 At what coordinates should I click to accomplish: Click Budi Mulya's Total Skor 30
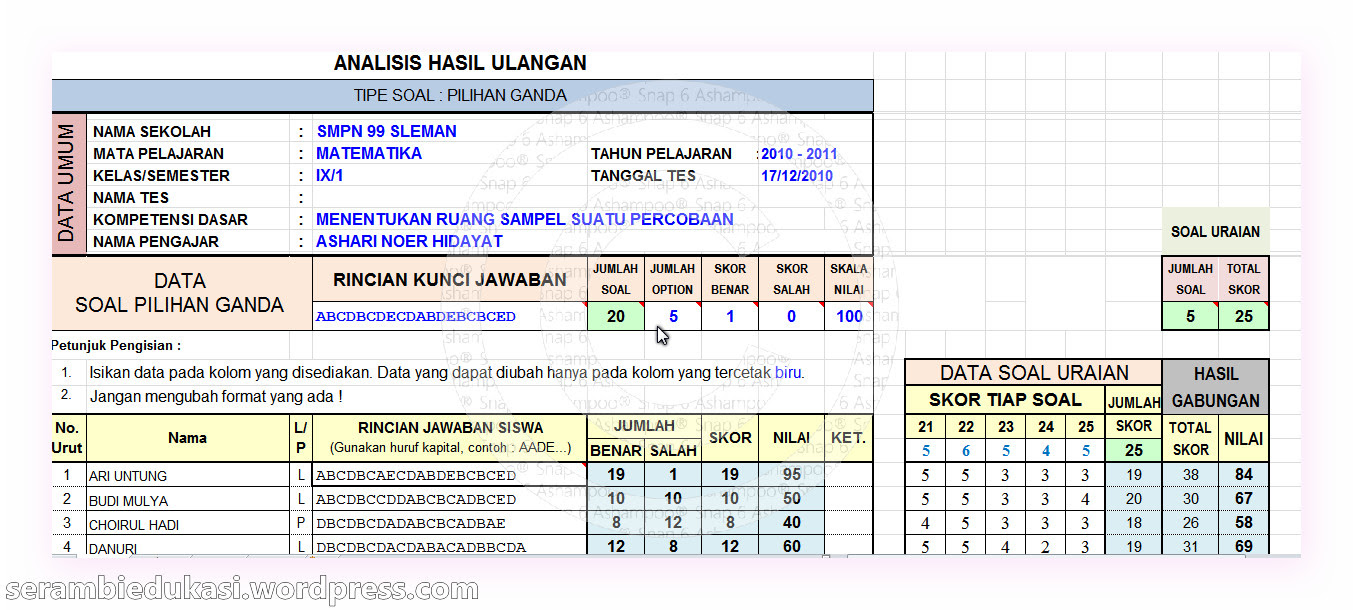[1191, 499]
